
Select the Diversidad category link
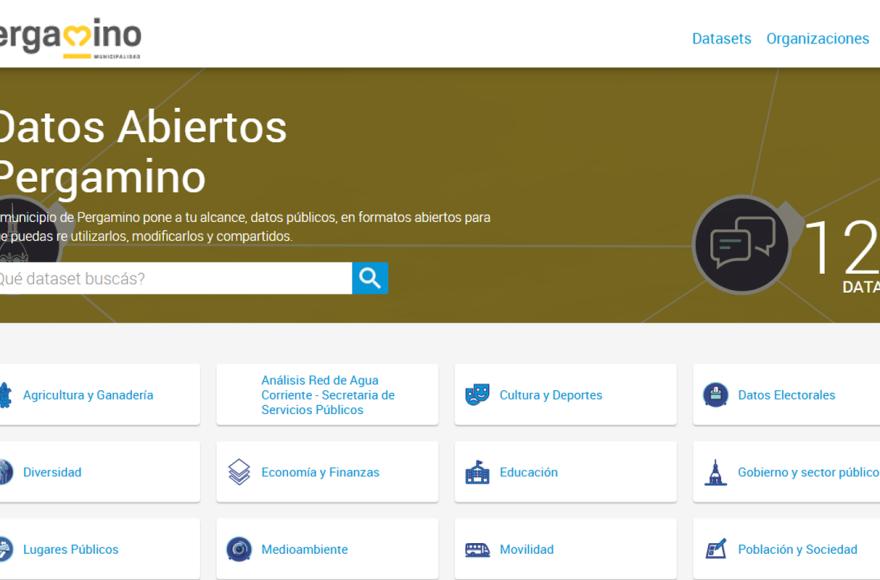tap(52, 472)
